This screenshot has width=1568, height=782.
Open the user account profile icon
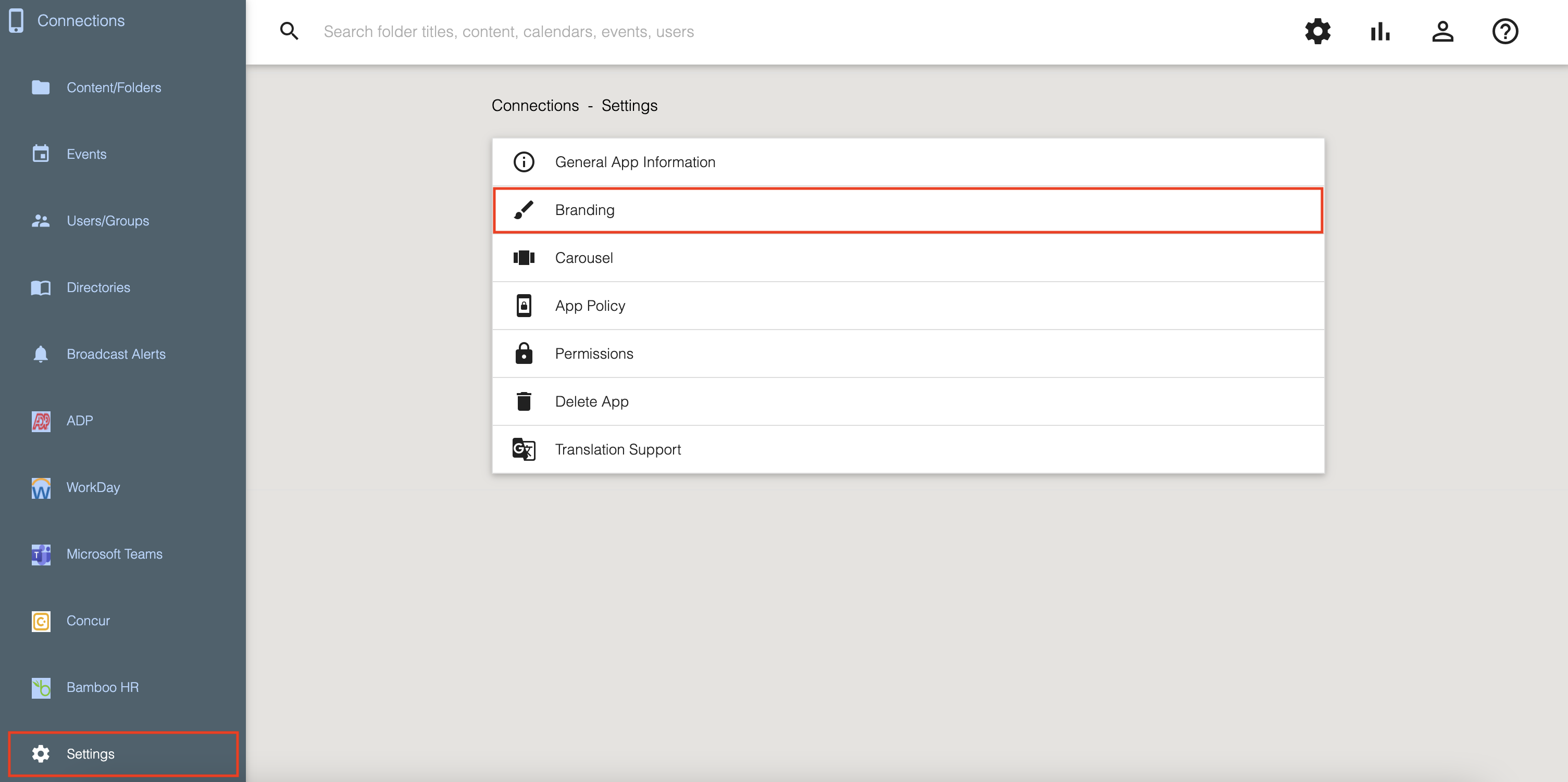pyautogui.click(x=1442, y=31)
